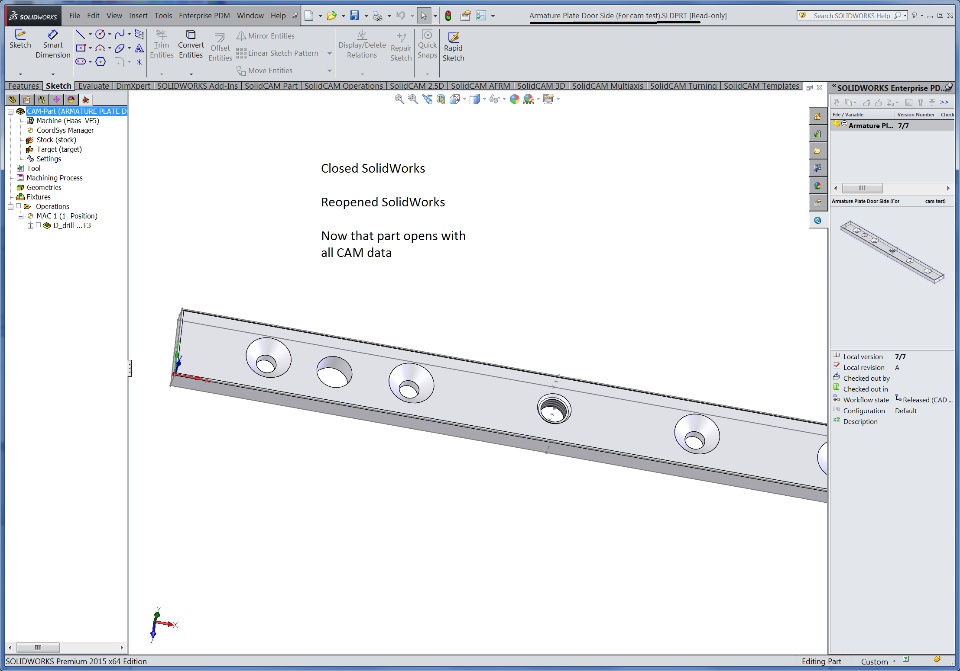Open the SOLIDWORKS Resources house tab
Screen dimensions: 960x671
(817, 116)
